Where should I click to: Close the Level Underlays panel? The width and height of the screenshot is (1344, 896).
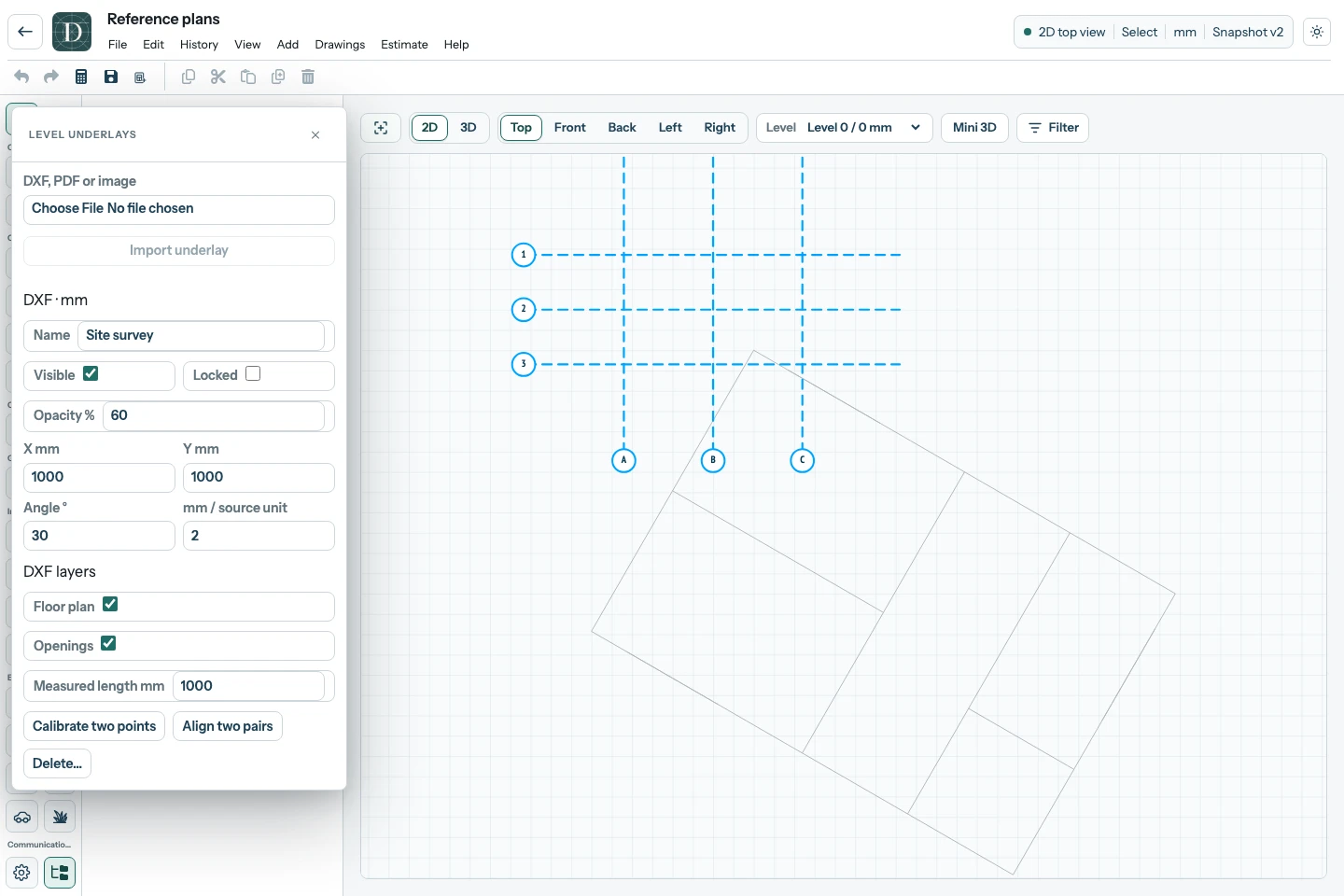315,135
